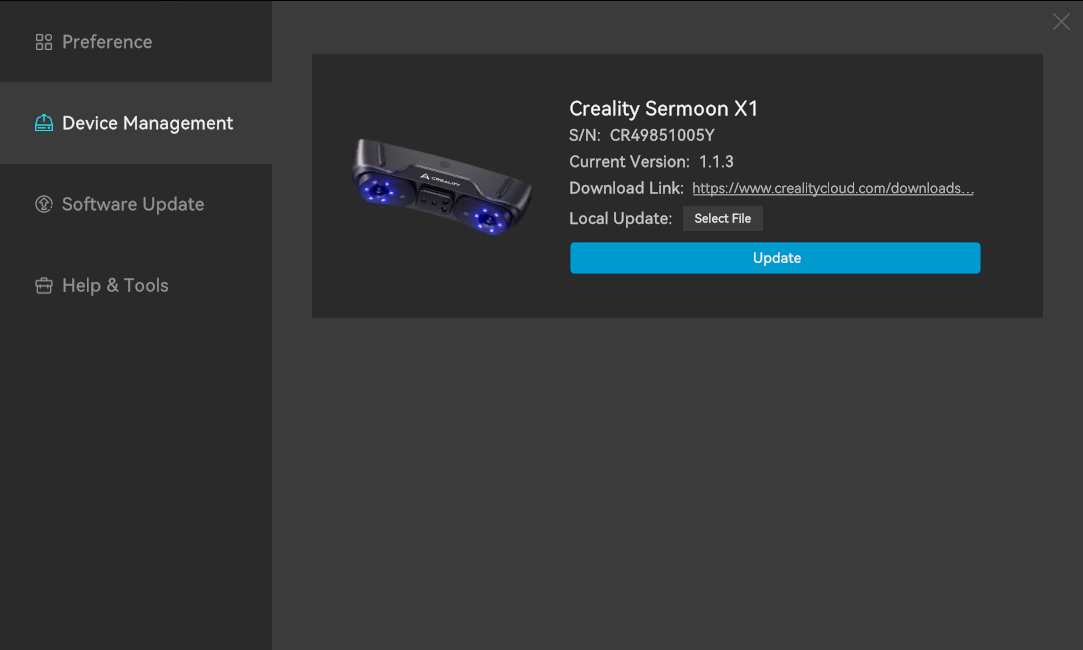
Task: Click the Device Management scanner icon
Action: (x=44, y=123)
